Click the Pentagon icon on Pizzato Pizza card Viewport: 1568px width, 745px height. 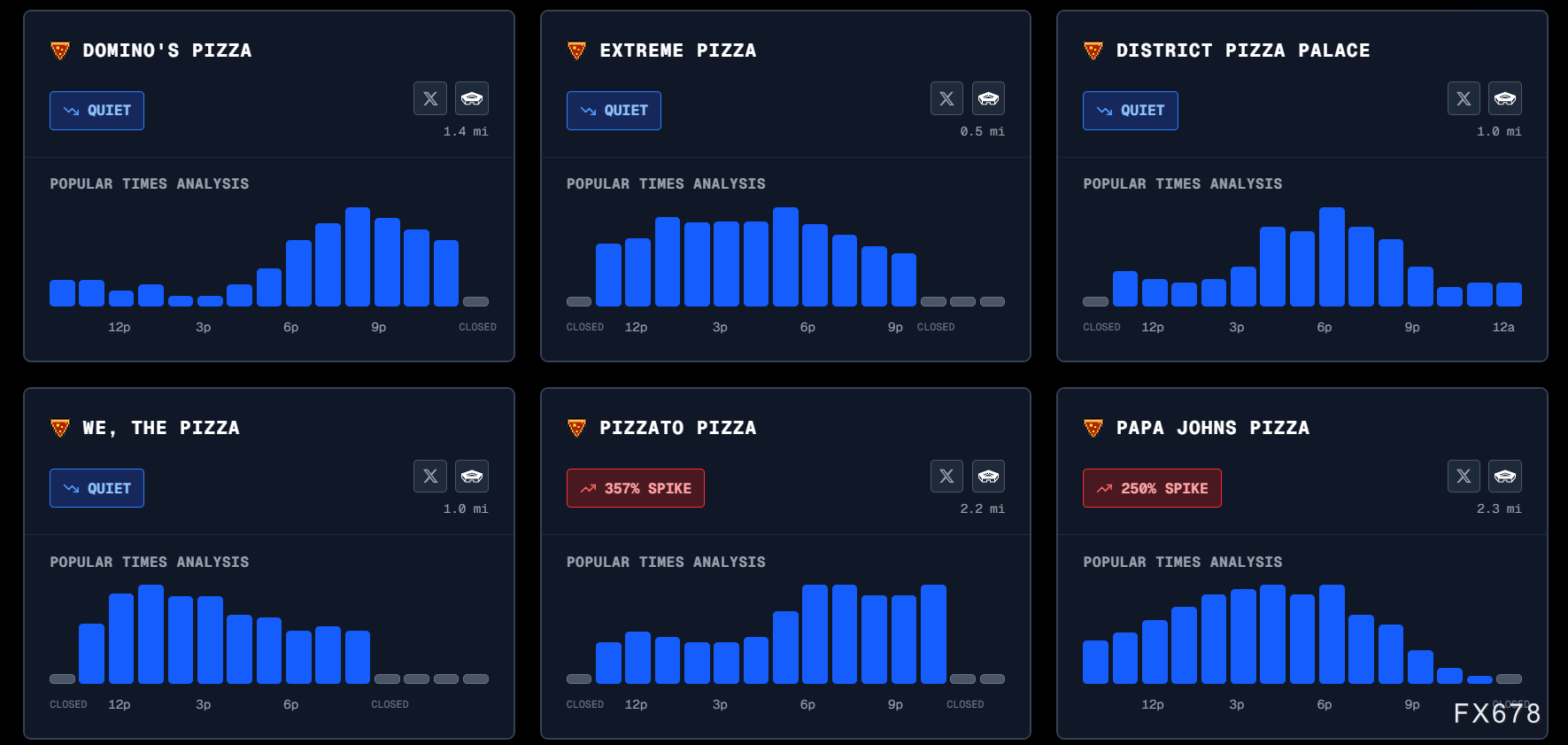[x=988, y=476]
